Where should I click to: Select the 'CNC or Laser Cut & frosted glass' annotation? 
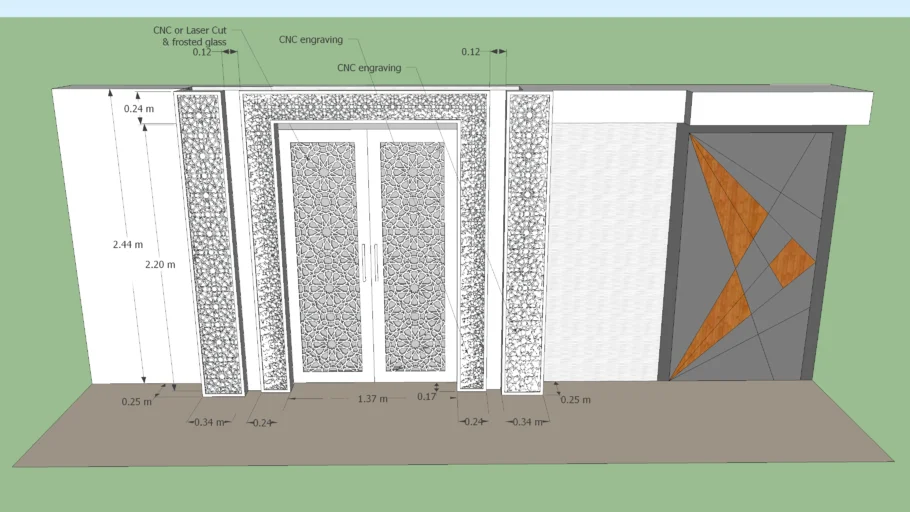[x=190, y=36]
